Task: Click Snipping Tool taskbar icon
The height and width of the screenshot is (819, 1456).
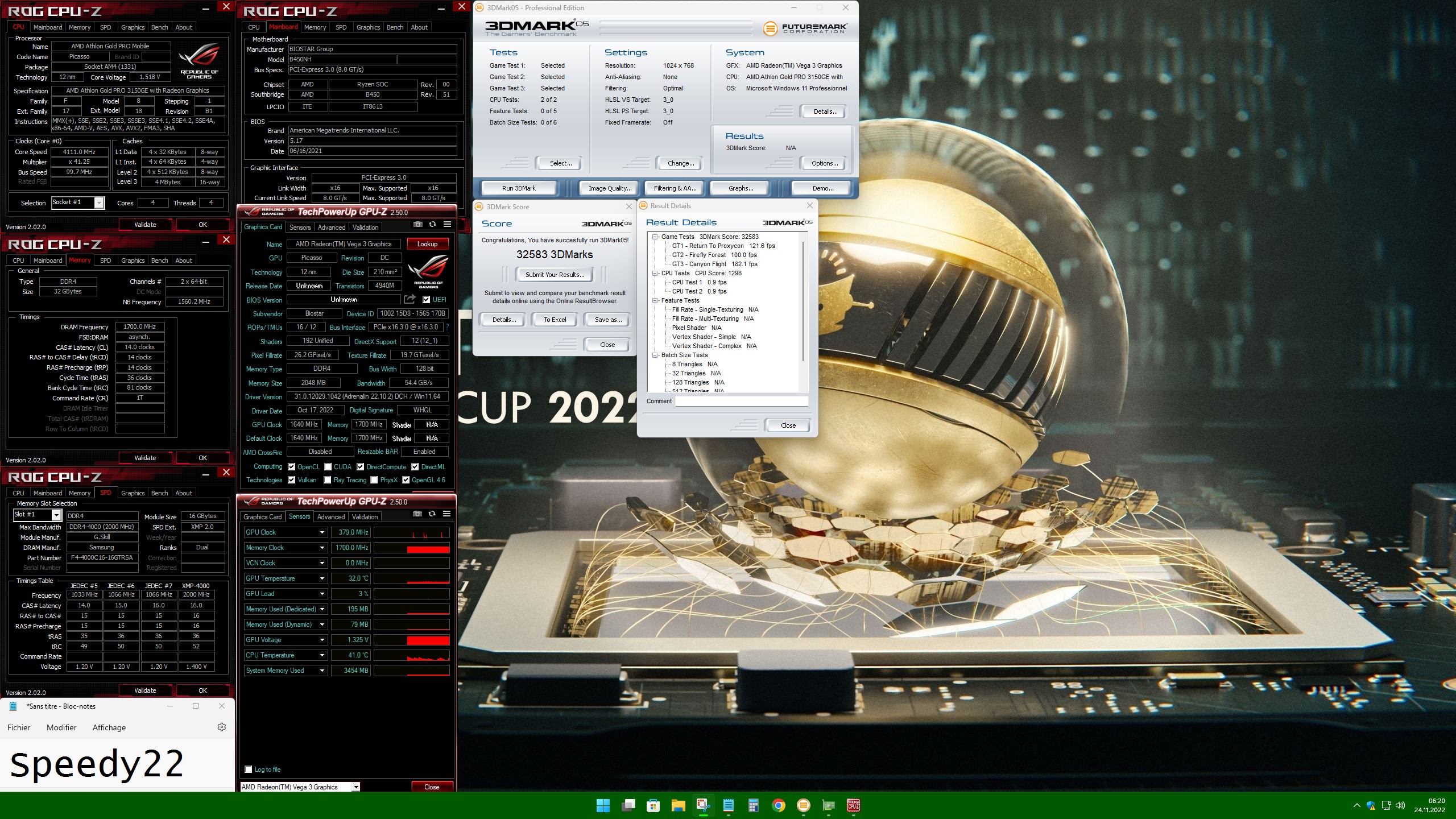Action: pyautogui.click(x=703, y=805)
